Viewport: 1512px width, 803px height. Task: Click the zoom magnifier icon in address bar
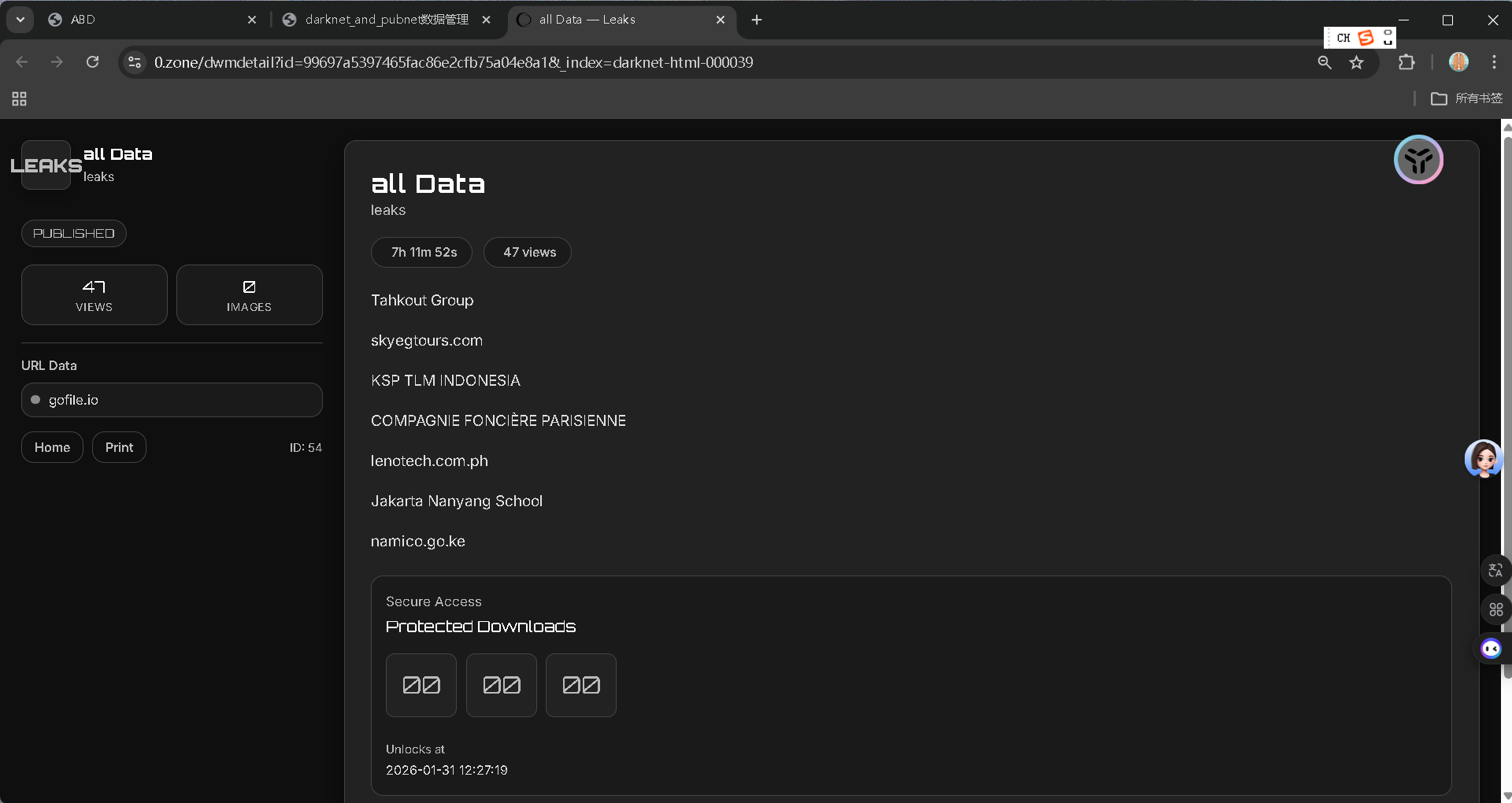click(x=1325, y=62)
